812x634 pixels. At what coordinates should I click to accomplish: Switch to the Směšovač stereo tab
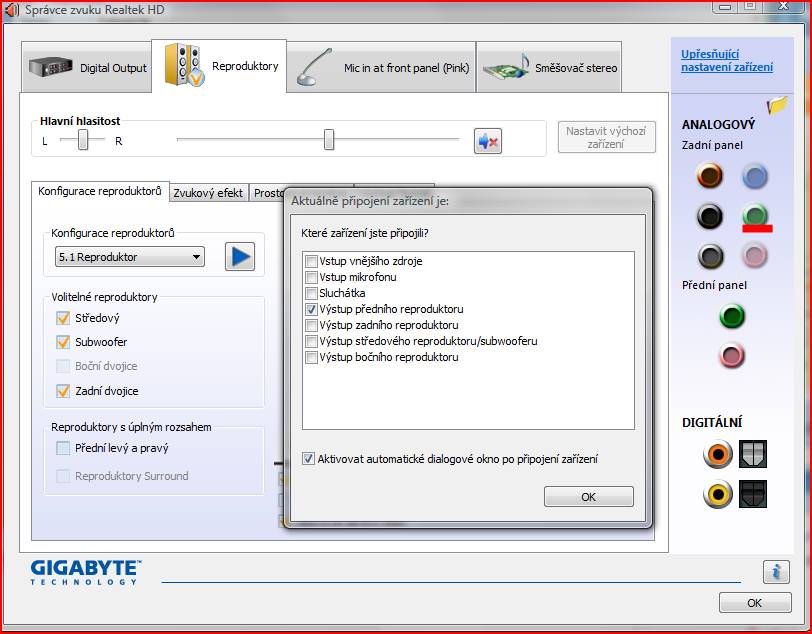549,67
